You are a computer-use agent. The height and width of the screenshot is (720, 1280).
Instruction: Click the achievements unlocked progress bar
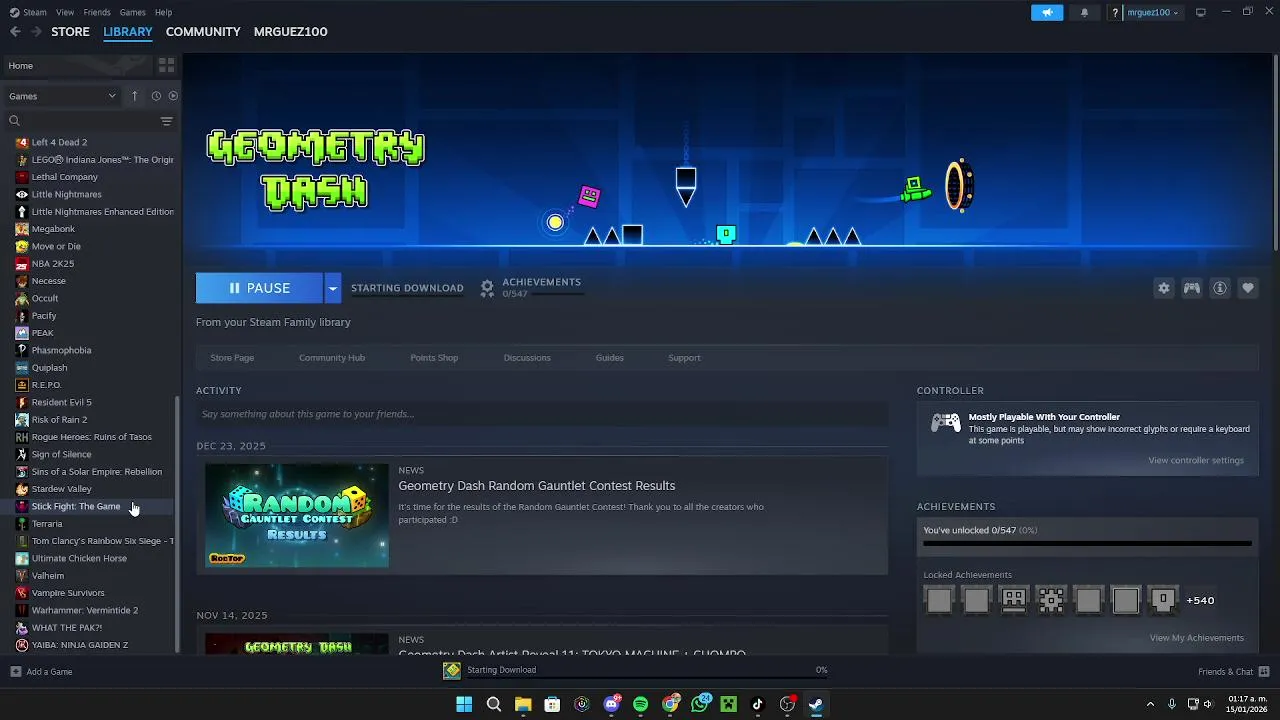(x=1087, y=543)
